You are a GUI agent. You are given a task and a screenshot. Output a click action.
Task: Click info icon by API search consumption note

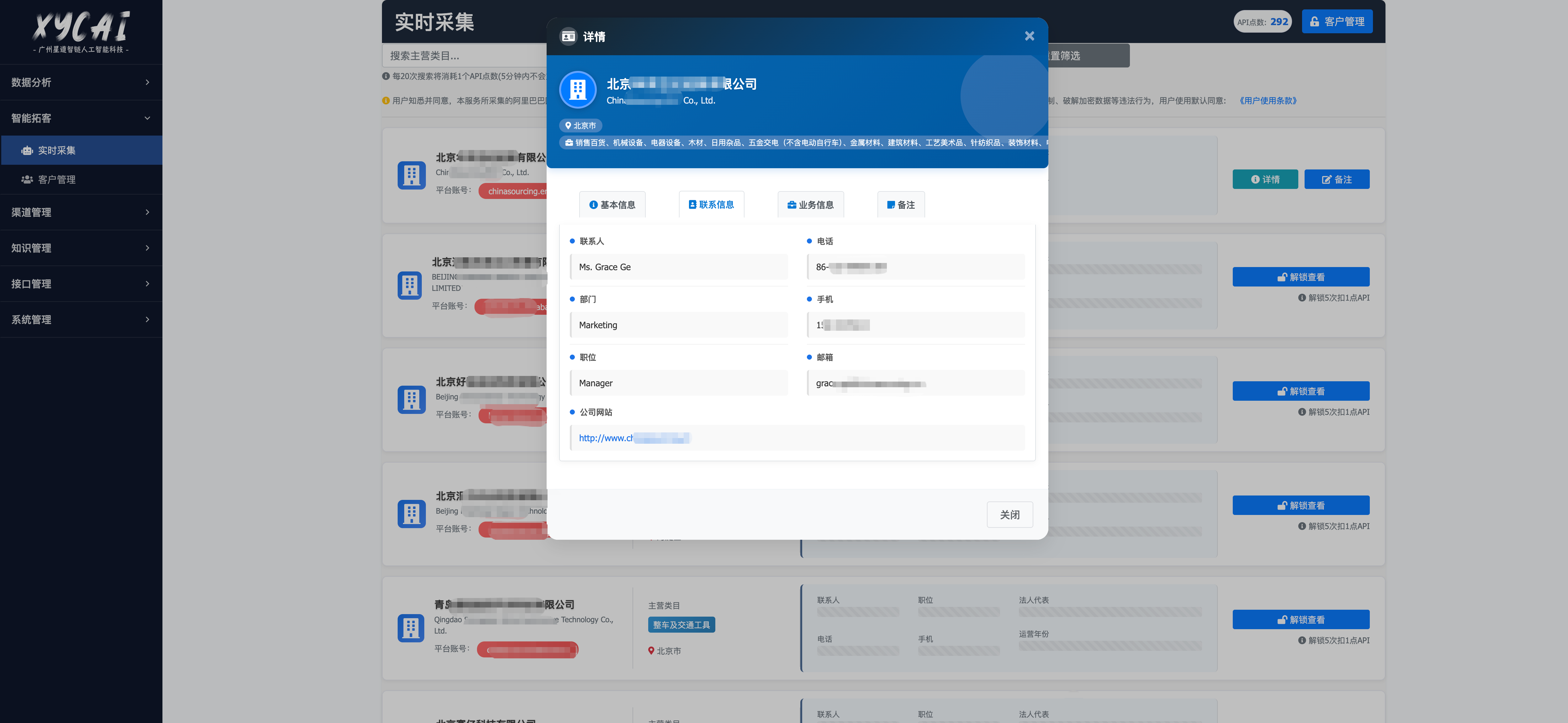(x=386, y=76)
